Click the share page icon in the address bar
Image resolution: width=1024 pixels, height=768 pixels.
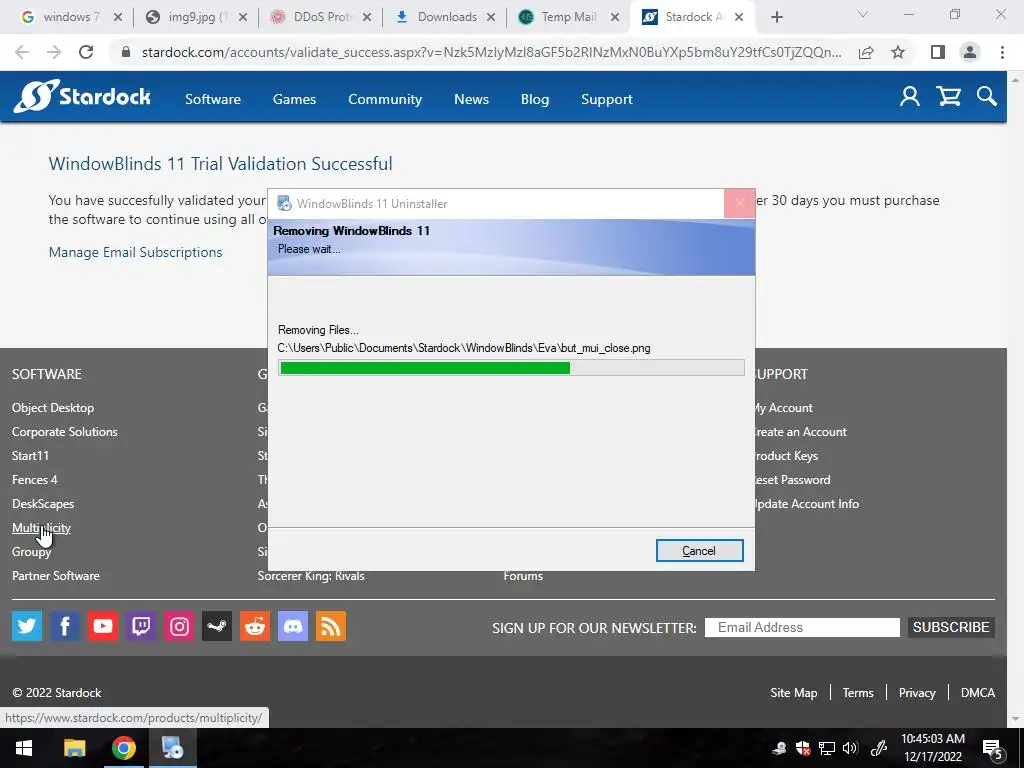(866, 52)
